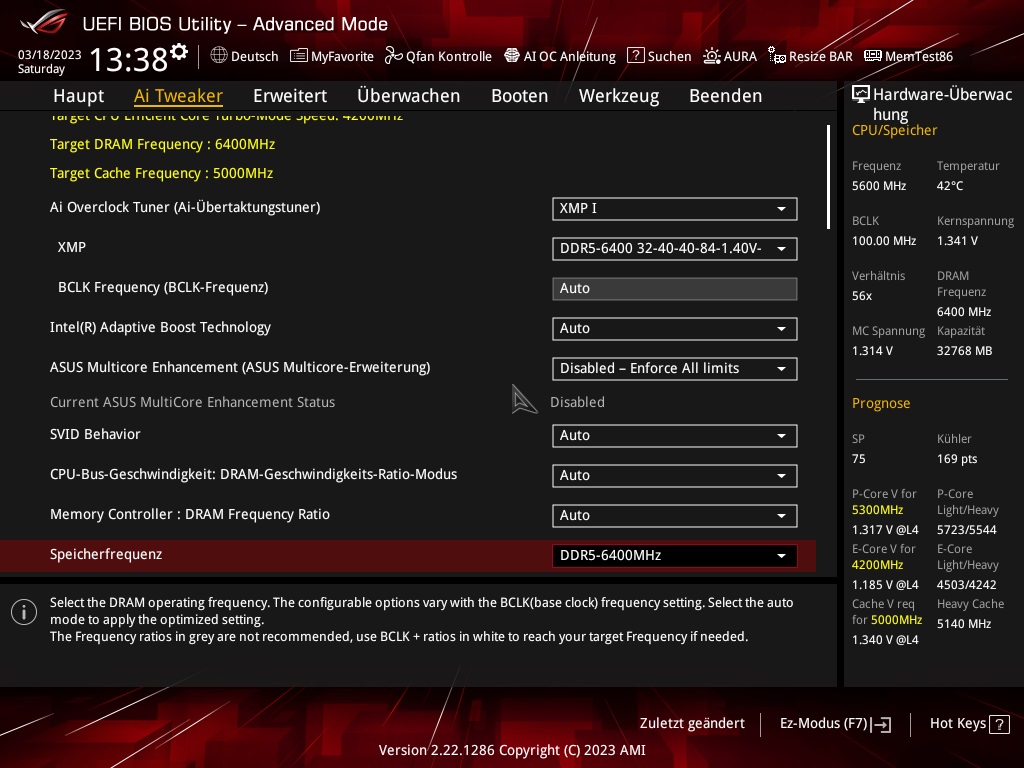The width and height of the screenshot is (1024, 768).
Task: Open AI OC Anleitung brain icon
Action: coord(512,56)
